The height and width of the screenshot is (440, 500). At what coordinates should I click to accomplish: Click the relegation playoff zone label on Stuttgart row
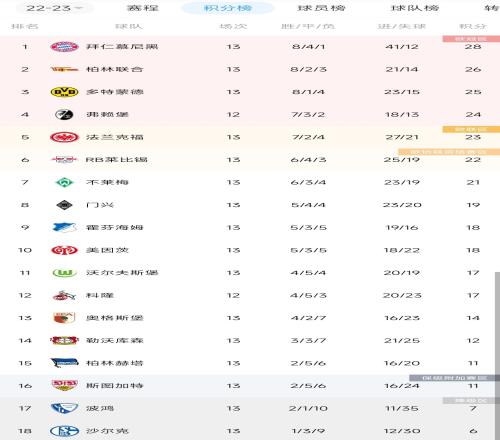455,378
